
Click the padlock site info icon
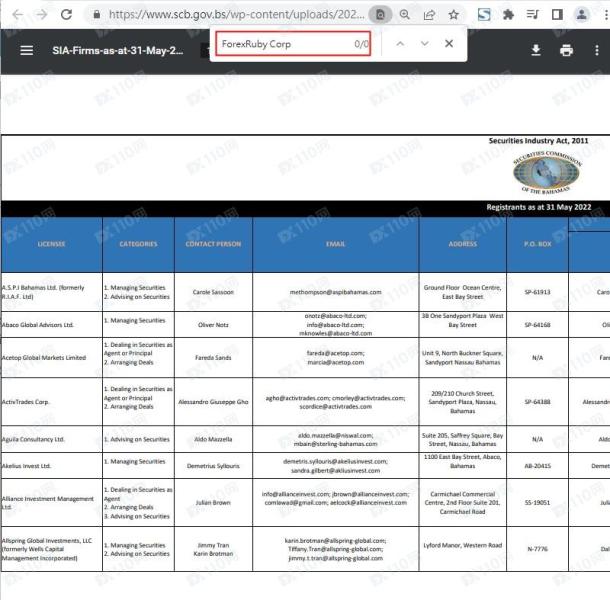tap(96, 15)
